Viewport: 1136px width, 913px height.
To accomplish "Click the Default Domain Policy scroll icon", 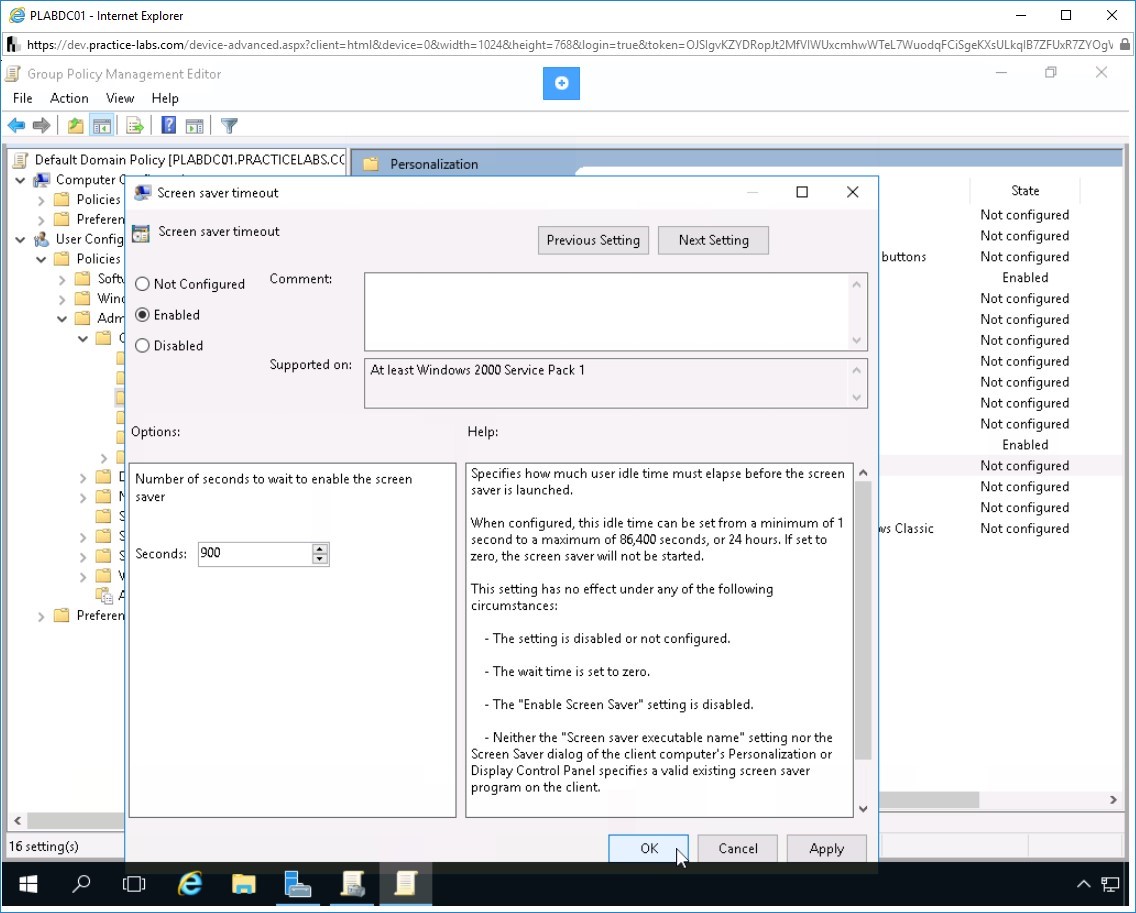I will (21, 159).
